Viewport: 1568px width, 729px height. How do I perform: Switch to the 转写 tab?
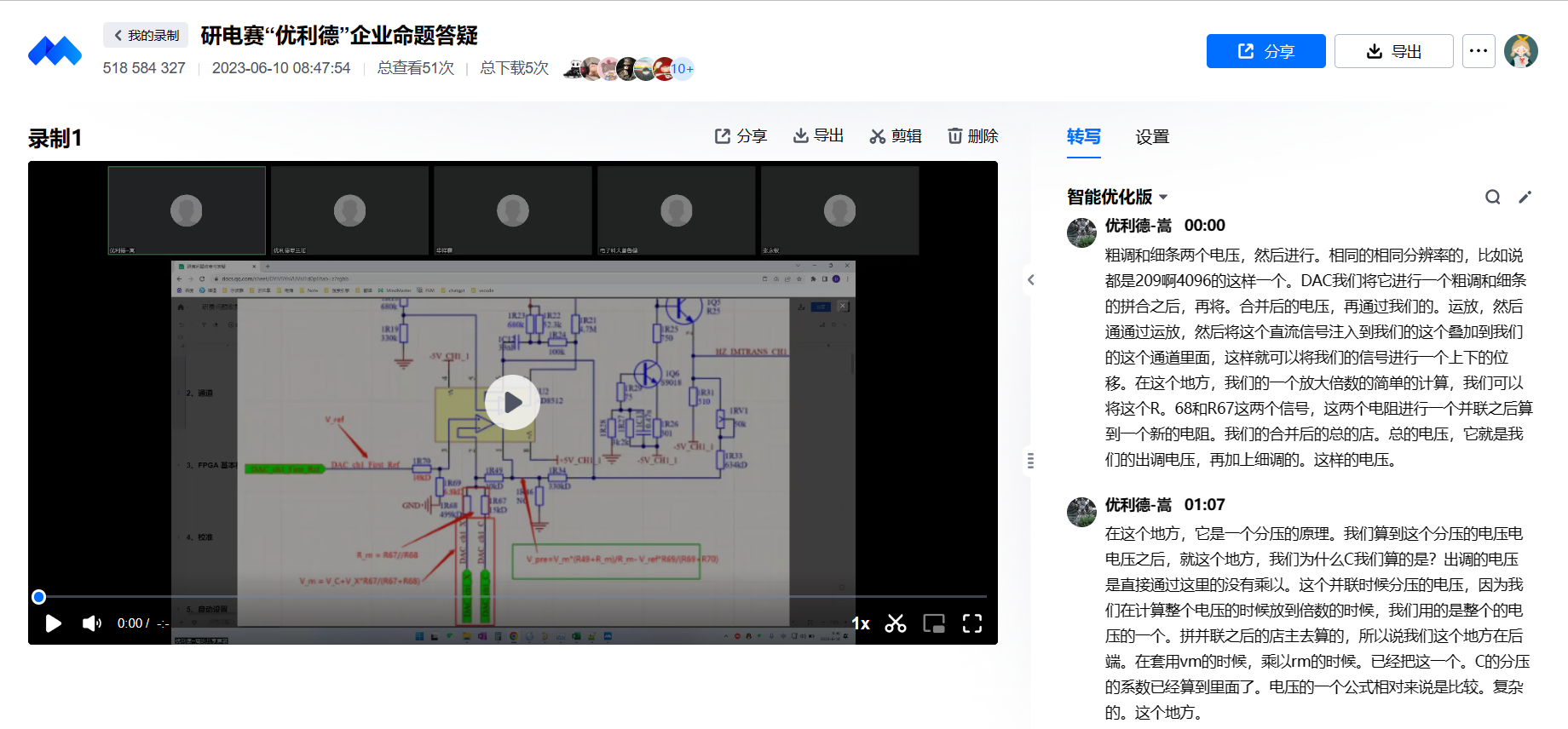(1083, 136)
